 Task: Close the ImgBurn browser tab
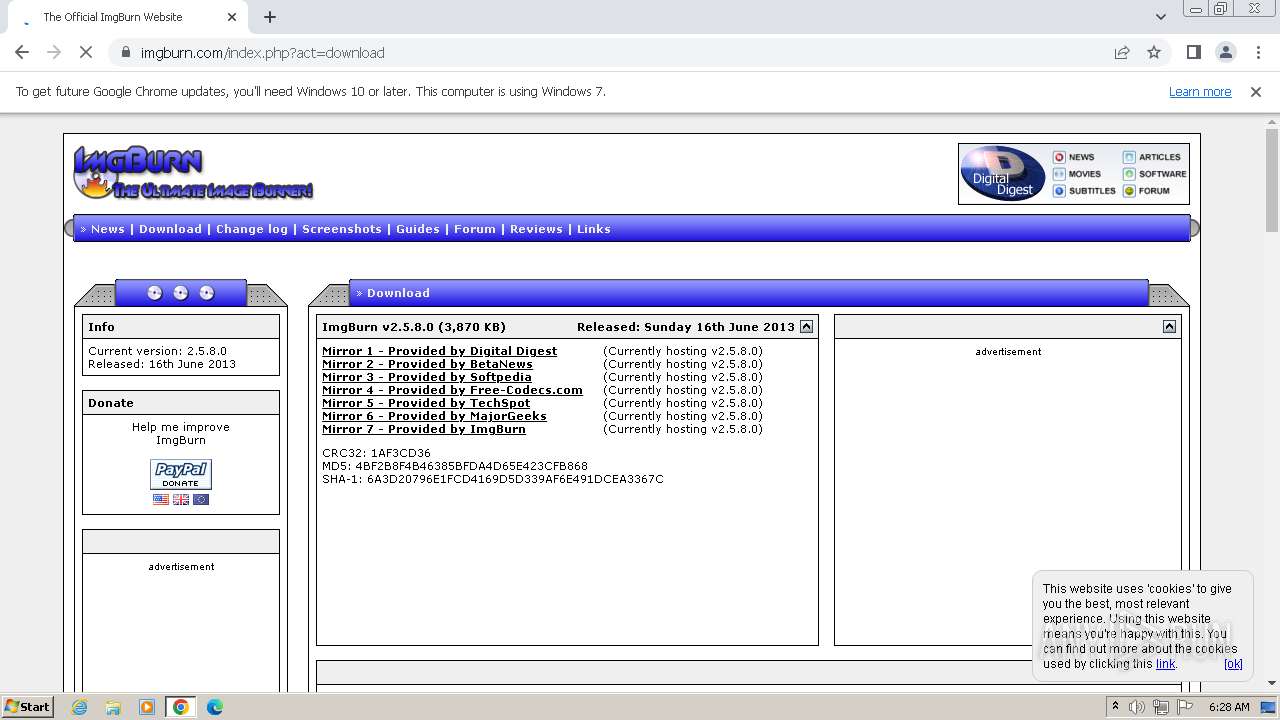232,17
